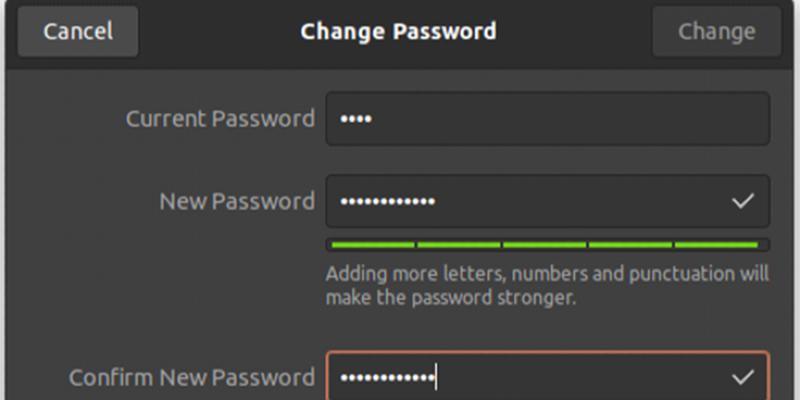Click first segment of password strength bar
Image resolution: width=800 pixels, height=400 pixels.
click(372, 244)
